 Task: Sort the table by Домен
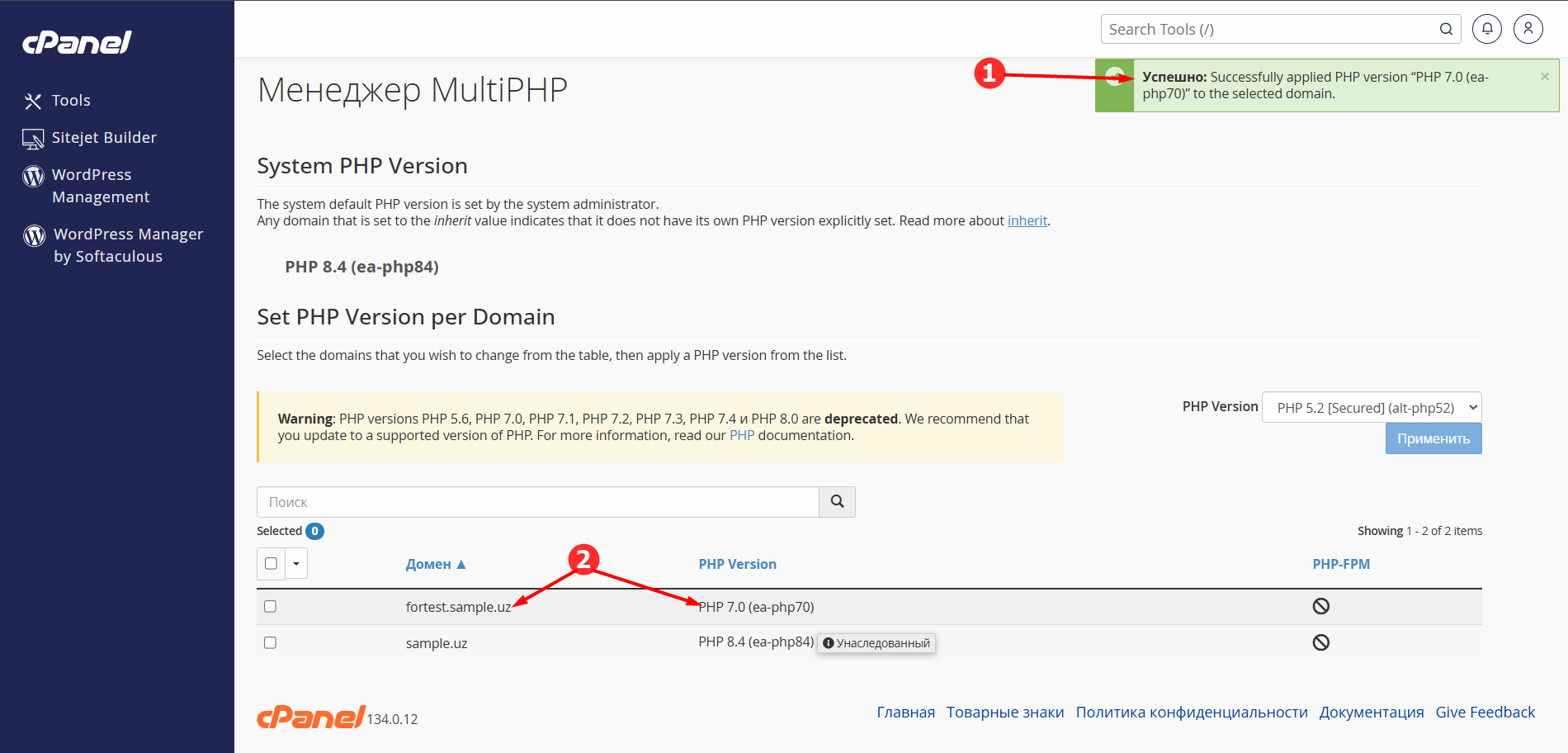pyautogui.click(x=436, y=564)
